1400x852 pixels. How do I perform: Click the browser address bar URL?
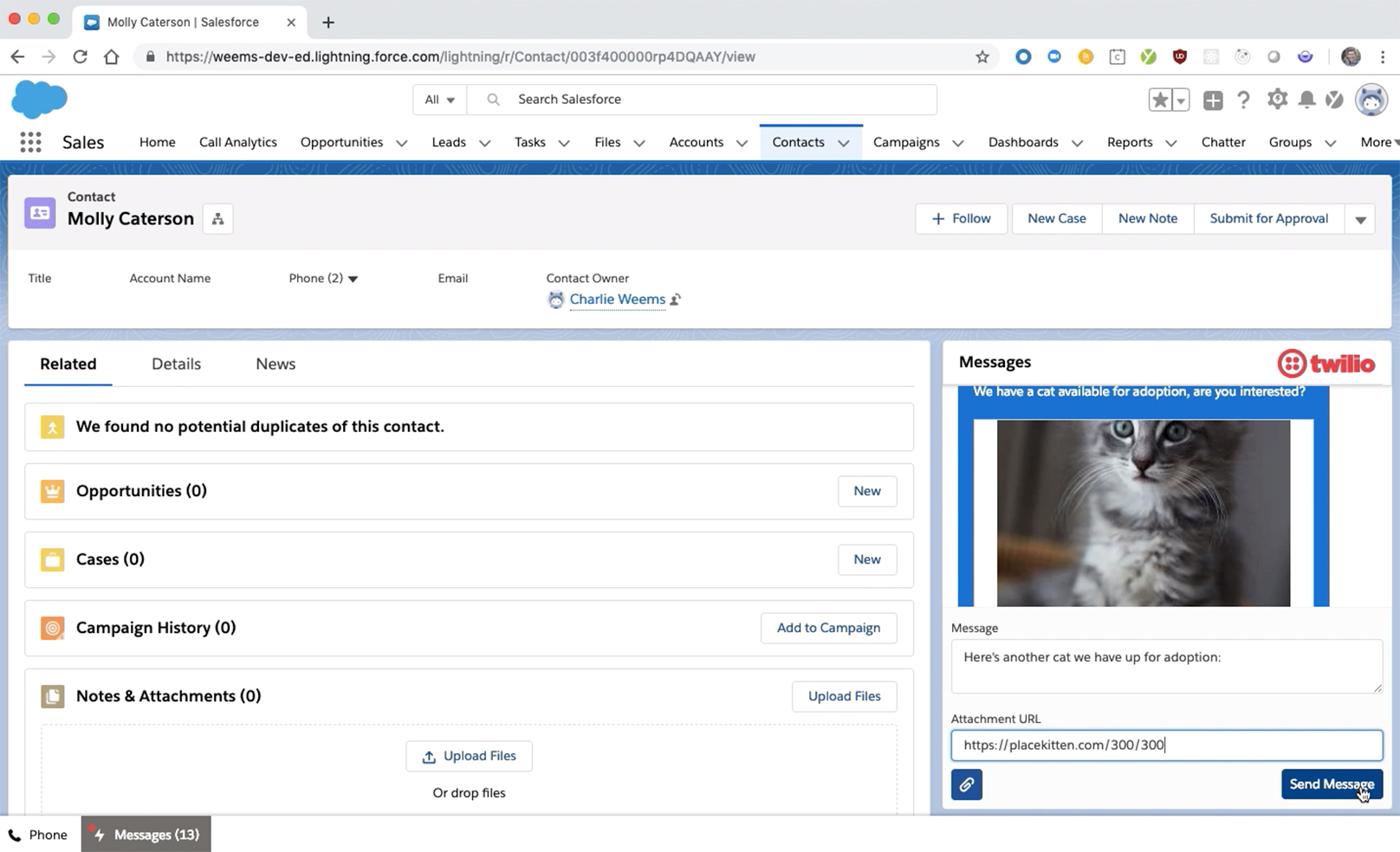tap(461, 57)
